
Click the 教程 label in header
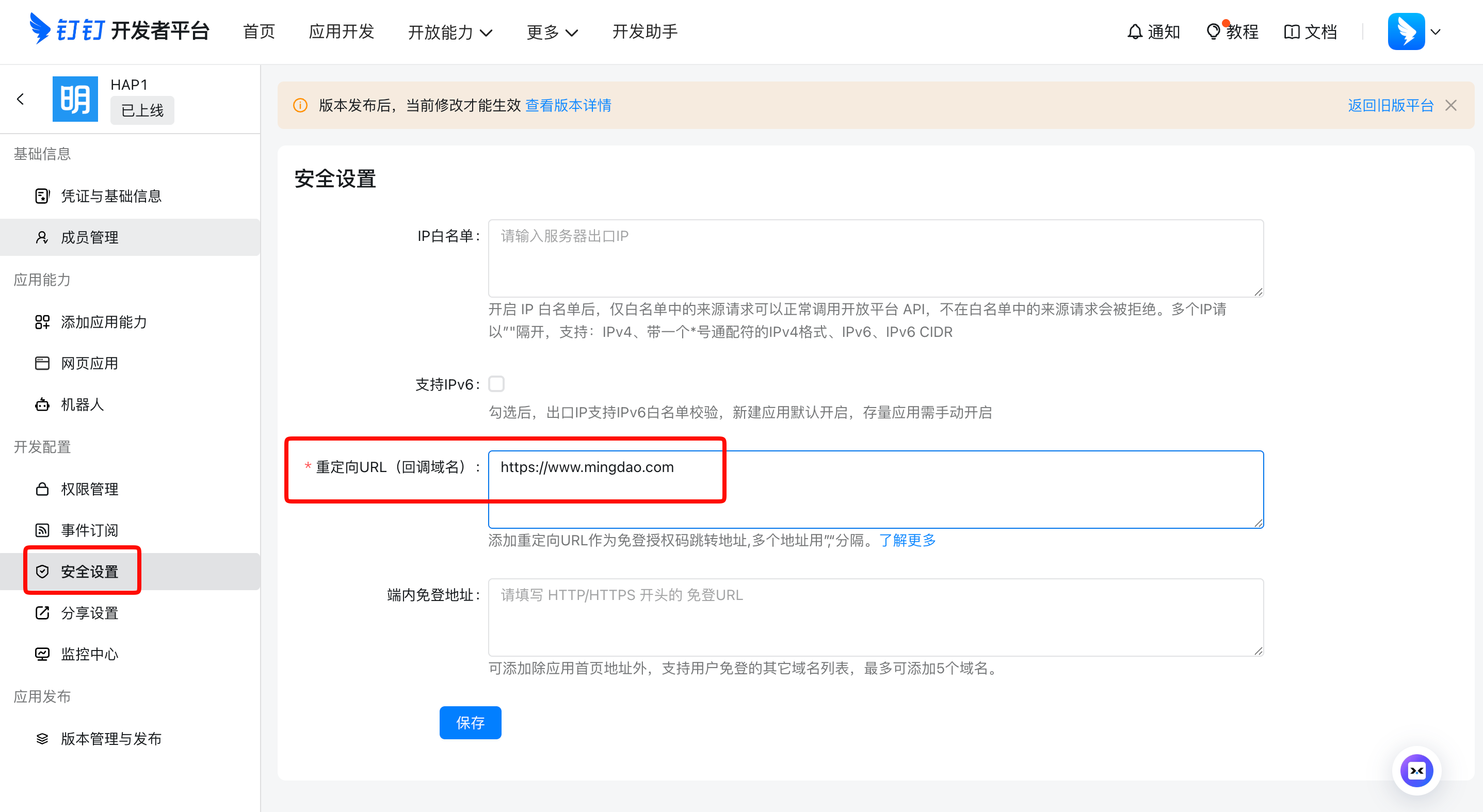(x=1242, y=31)
